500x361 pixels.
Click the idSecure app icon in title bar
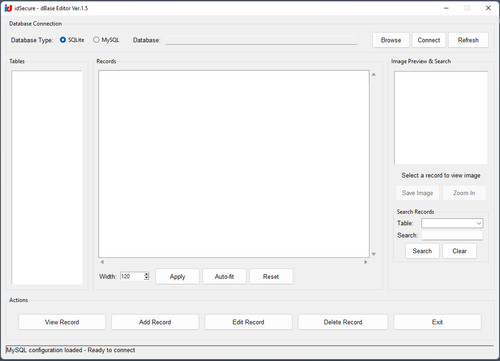coord(8,8)
